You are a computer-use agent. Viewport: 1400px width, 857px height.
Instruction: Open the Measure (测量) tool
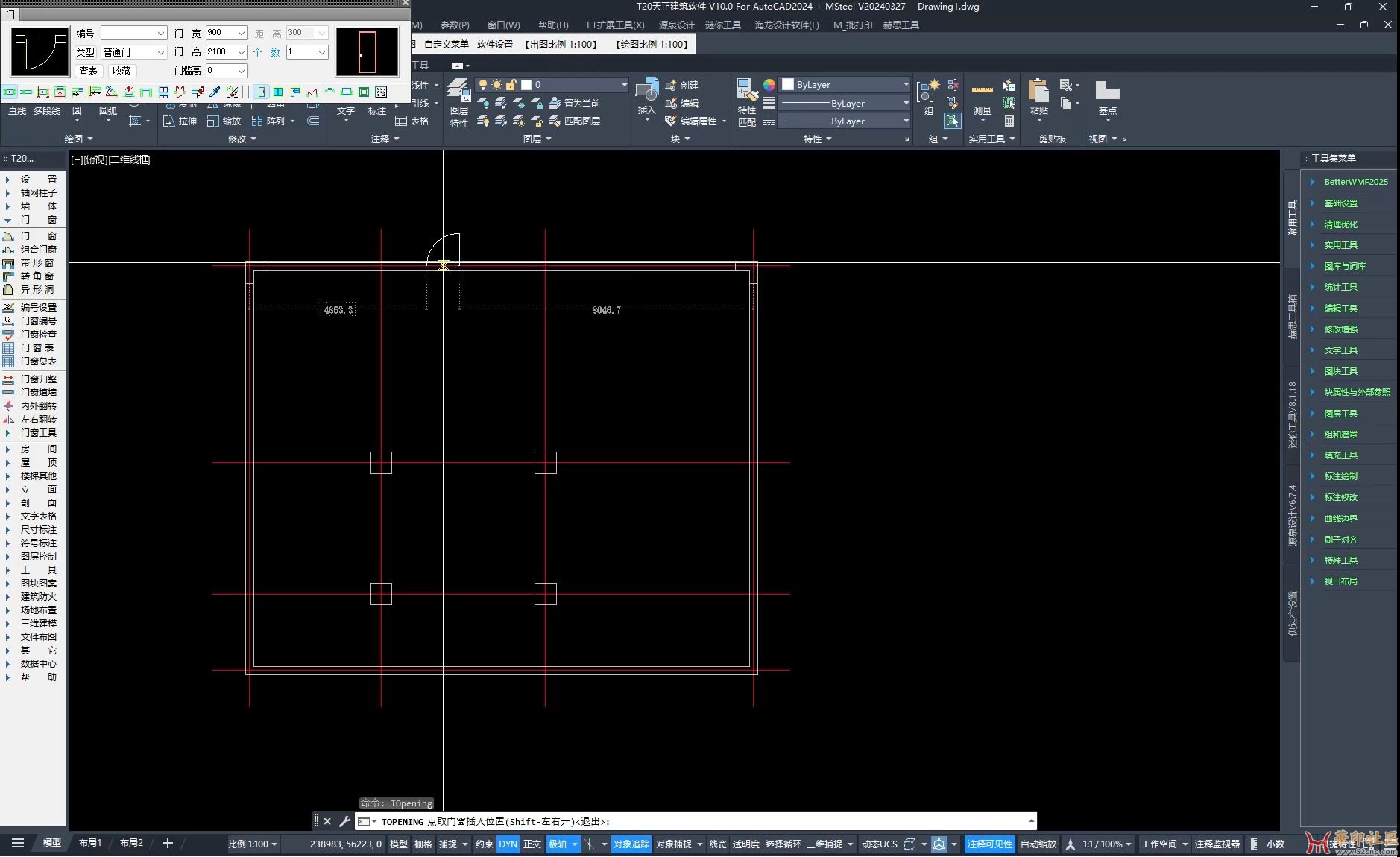(x=982, y=90)
